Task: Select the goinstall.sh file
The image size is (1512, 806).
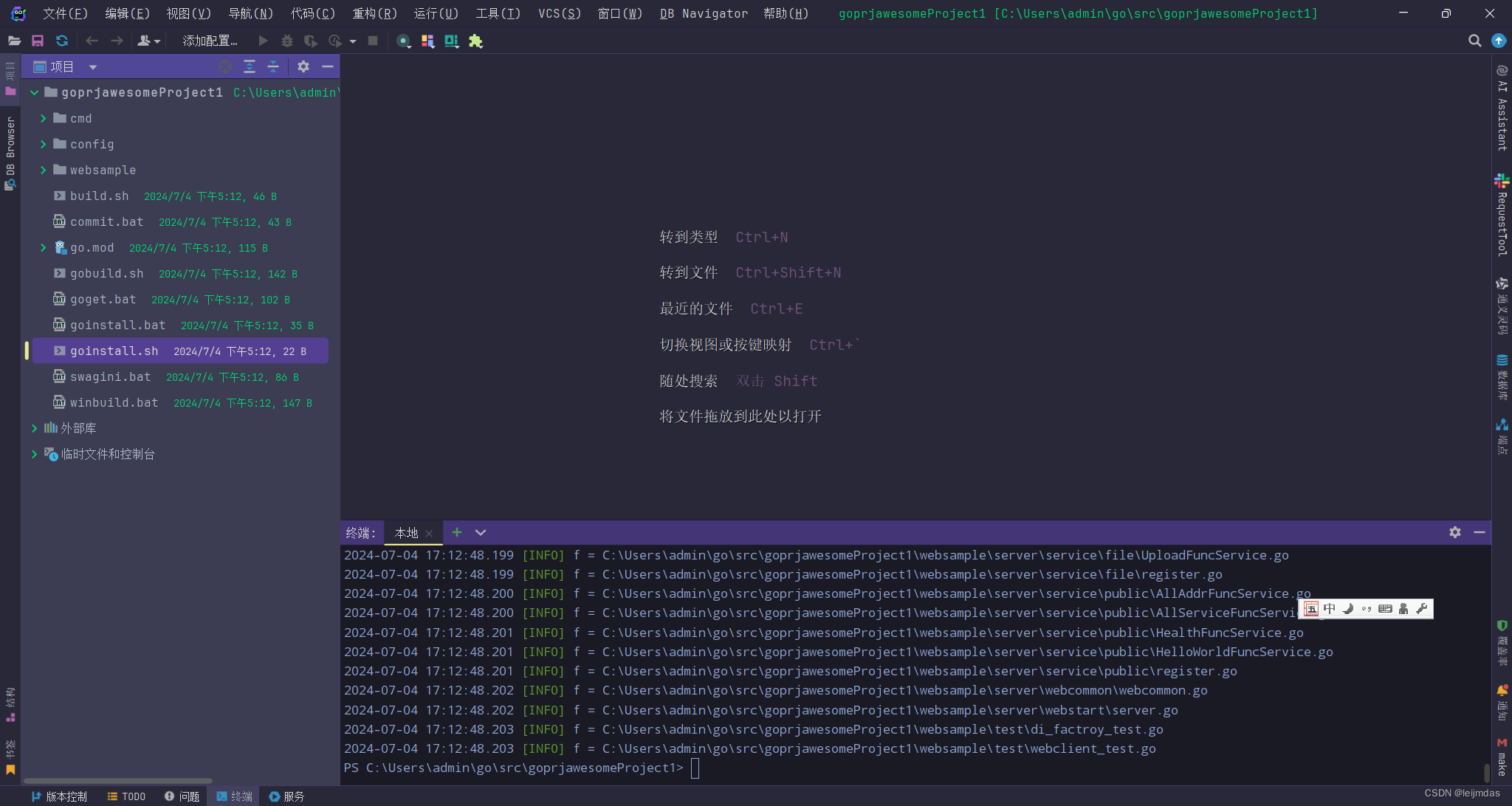Action: pyautogui.click(x=180, y=351)
